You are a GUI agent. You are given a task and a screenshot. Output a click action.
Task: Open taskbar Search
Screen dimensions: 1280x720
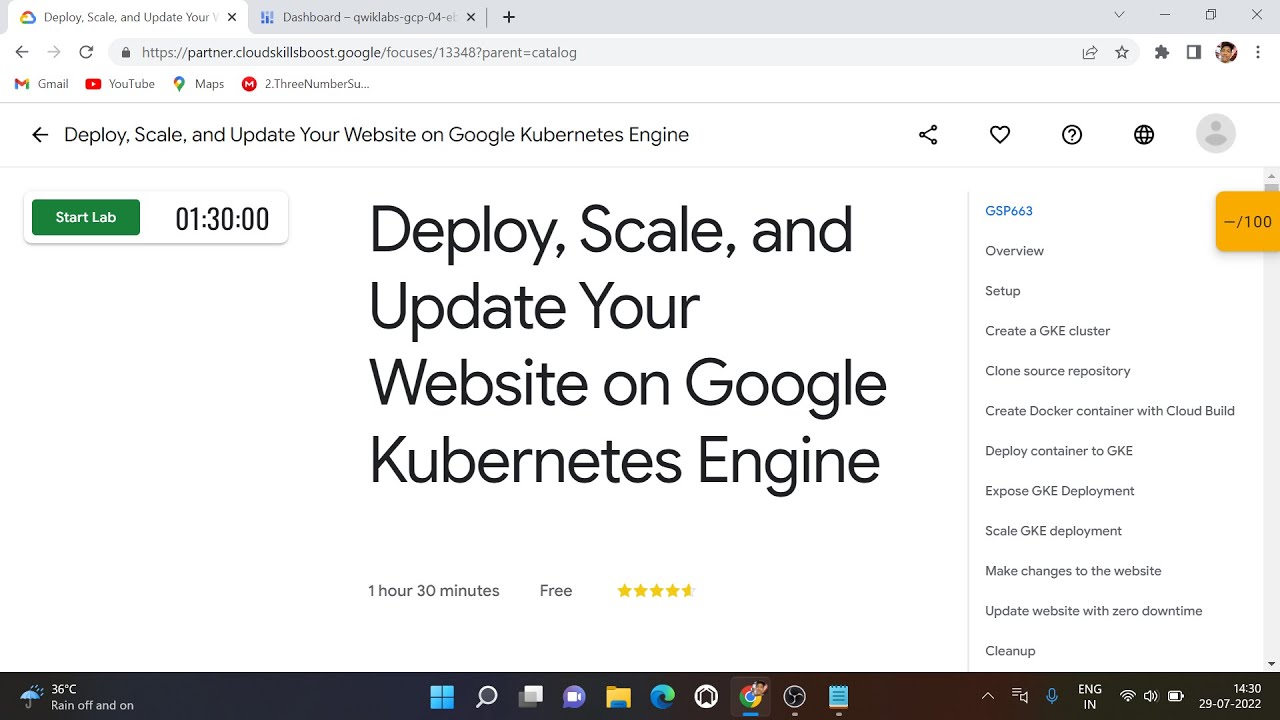(x=486, y=697)
